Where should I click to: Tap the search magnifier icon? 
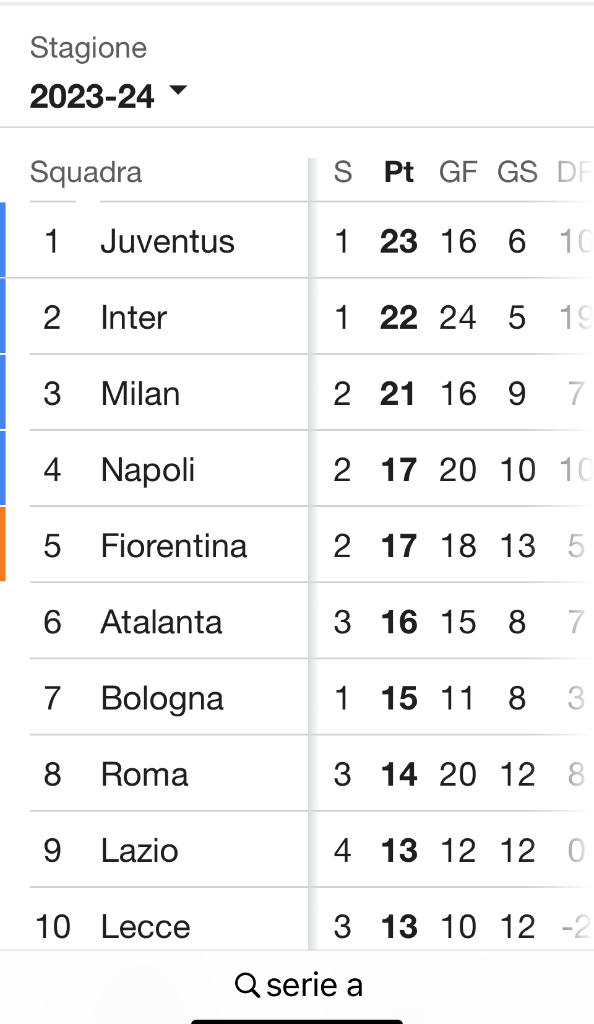coord(247,985)
